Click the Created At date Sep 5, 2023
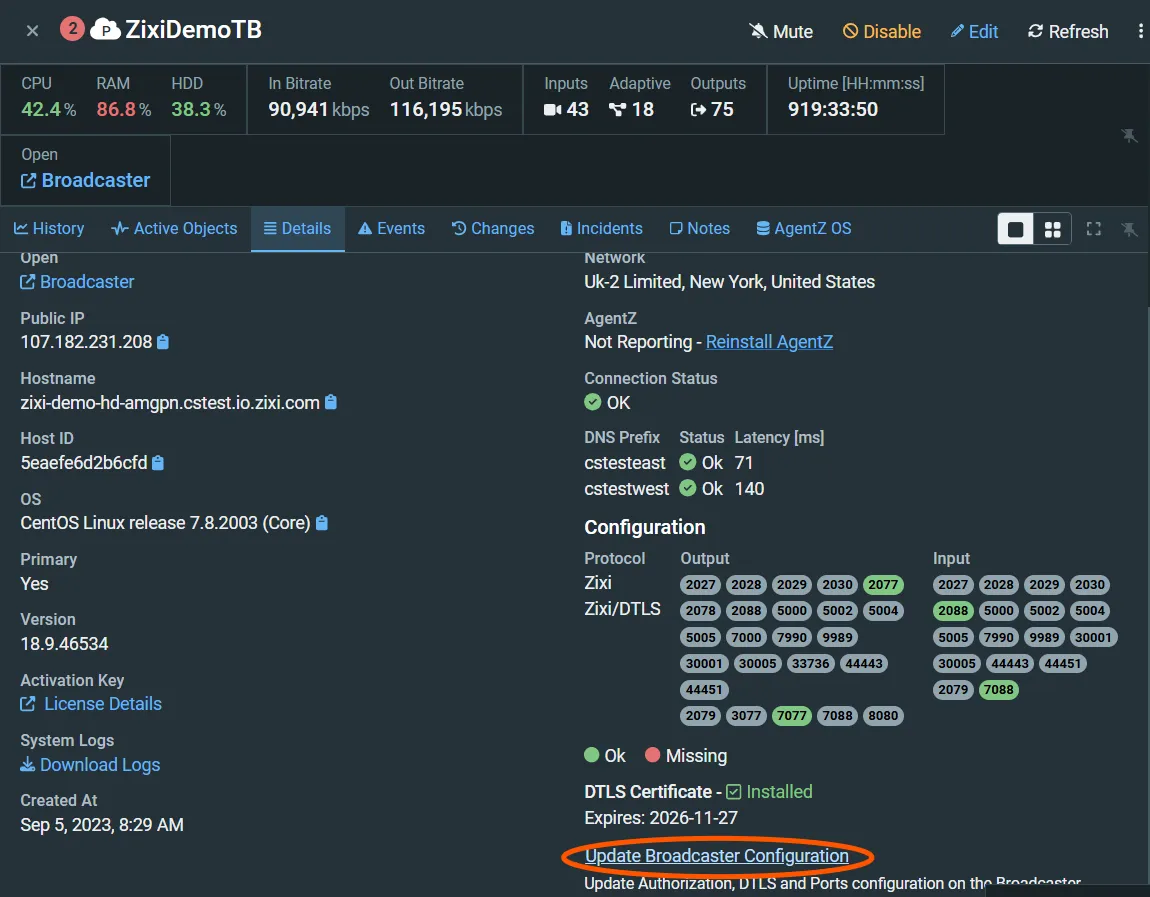The height and width of the screenshot is (897, 1150). click(x=102, y=825)
